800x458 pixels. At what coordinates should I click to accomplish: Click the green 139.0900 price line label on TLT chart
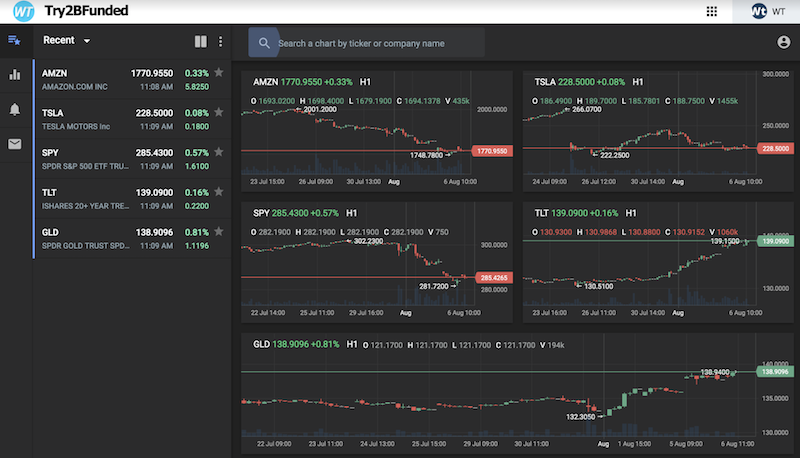click(775, 241)
